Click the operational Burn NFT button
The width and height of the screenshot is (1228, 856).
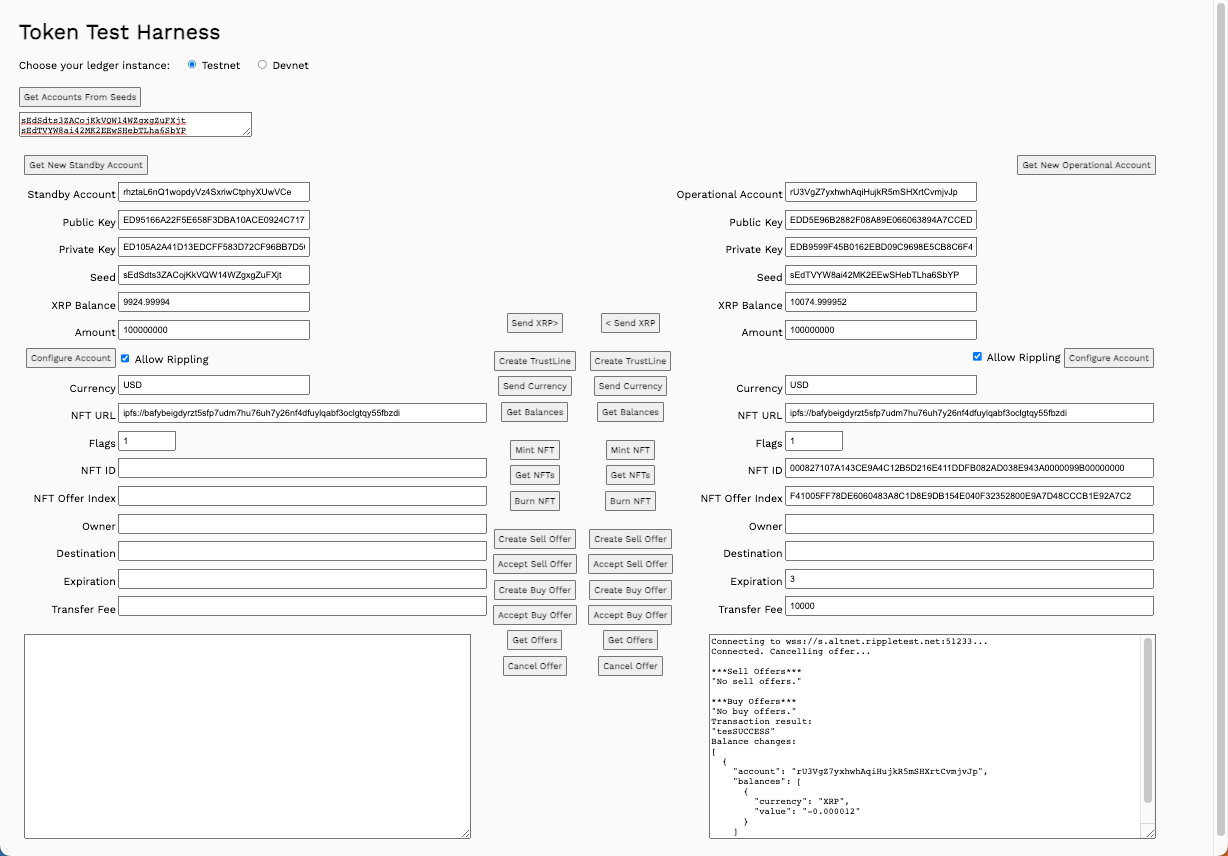[x=630, y=501]
